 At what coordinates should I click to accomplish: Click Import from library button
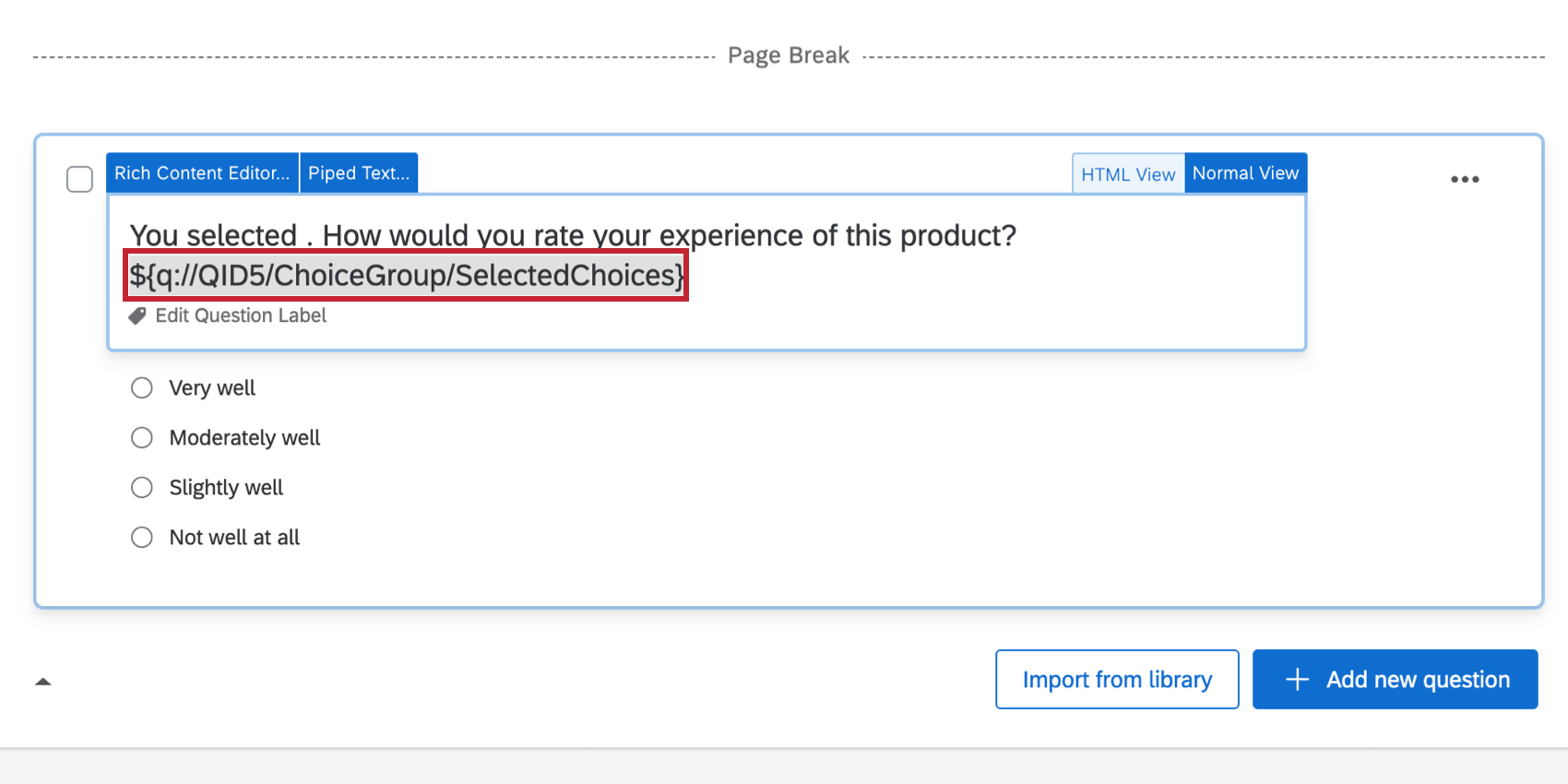(1117, 680)
